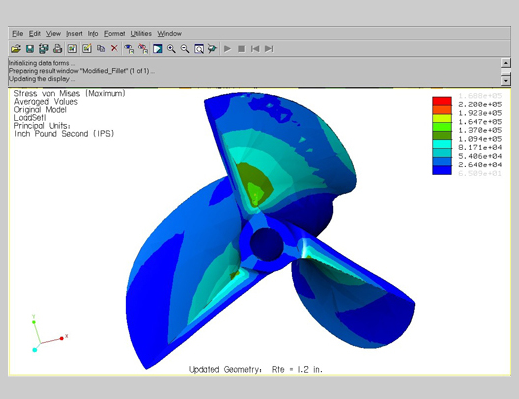Click the Save All icon
Viewport: 519px width, 399px height.
point(43,49)
